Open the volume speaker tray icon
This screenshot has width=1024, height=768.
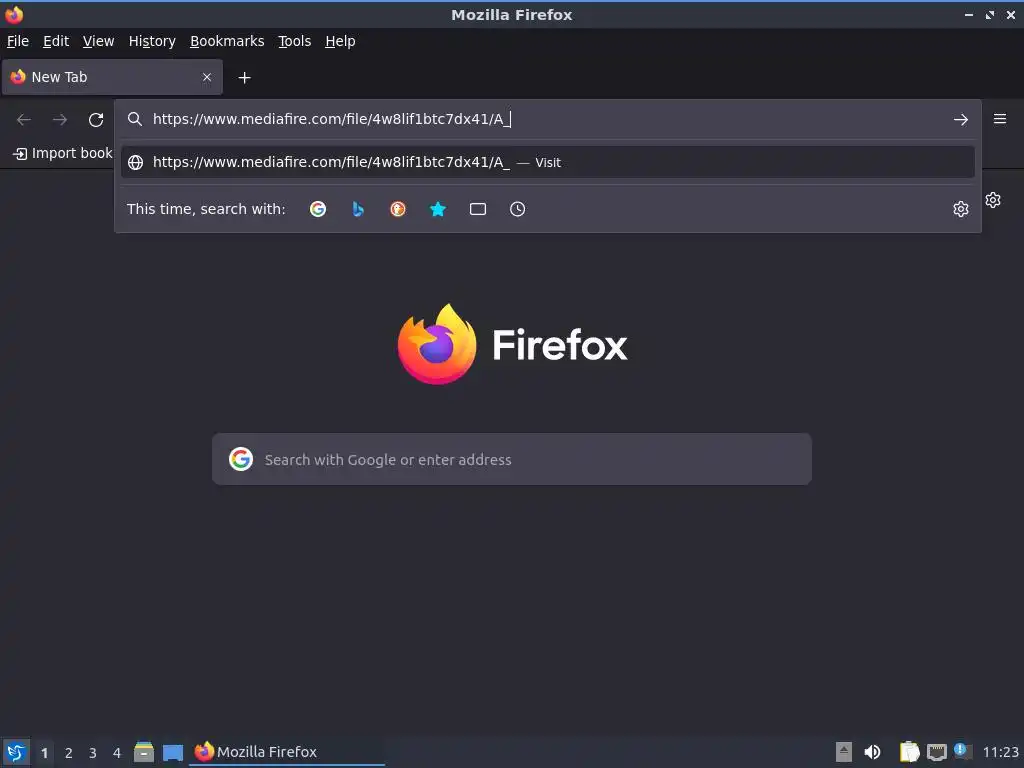pos(872,752)
